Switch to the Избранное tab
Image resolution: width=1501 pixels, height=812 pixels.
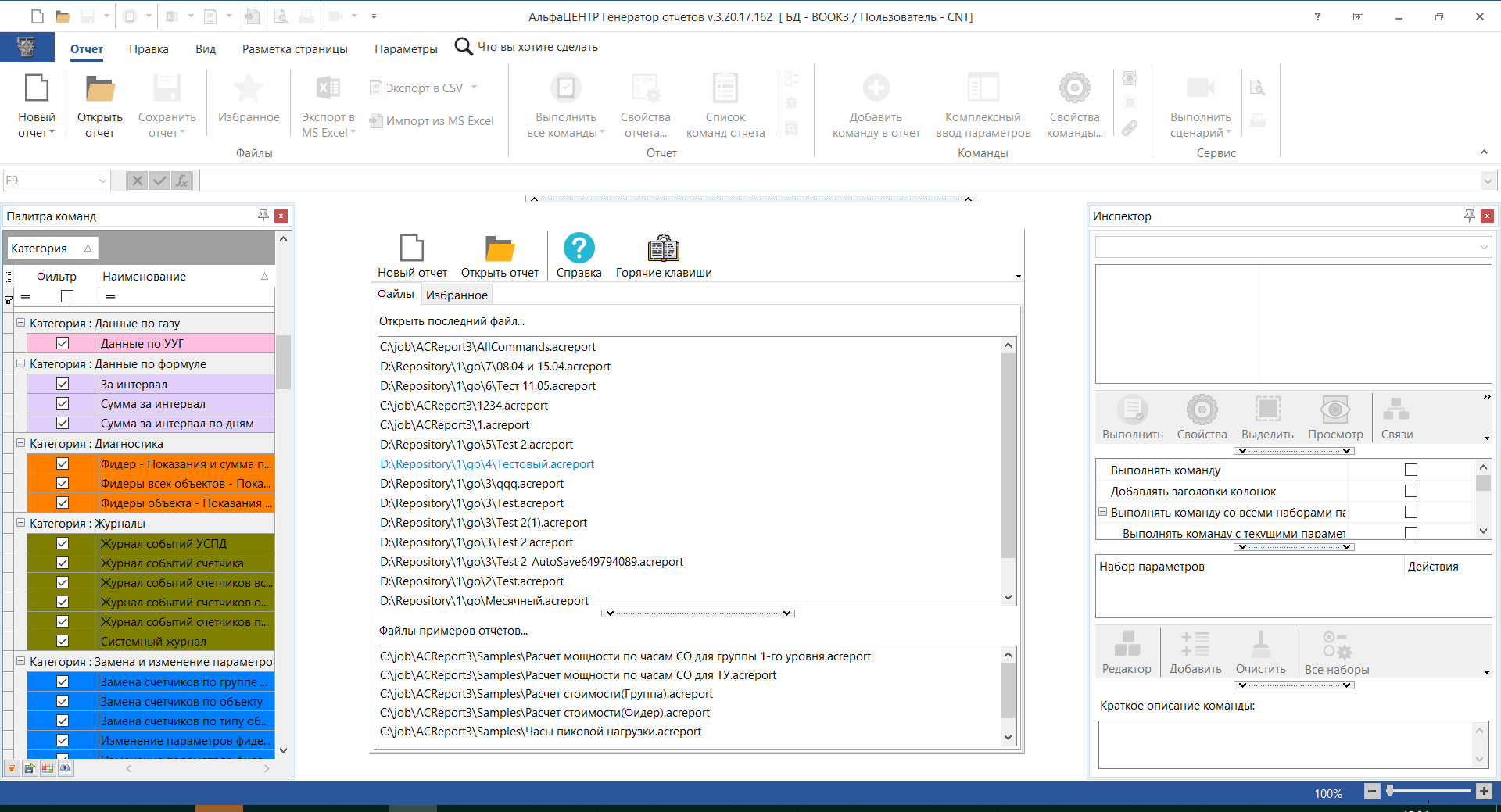coord(457,295)
